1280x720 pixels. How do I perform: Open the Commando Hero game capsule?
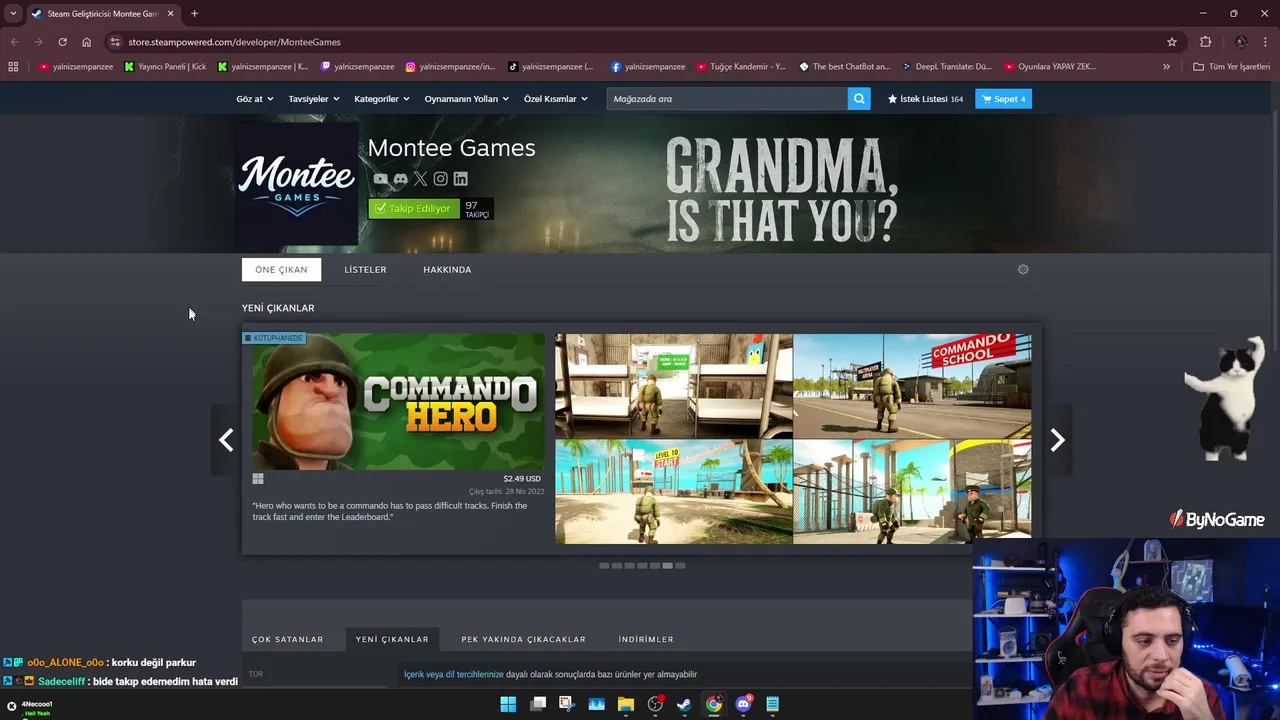[x=397, y=402]
